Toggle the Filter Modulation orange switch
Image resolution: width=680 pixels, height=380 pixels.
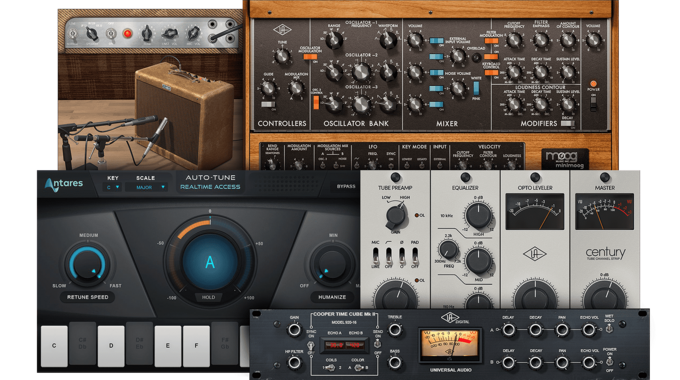(x=491, y=41)
